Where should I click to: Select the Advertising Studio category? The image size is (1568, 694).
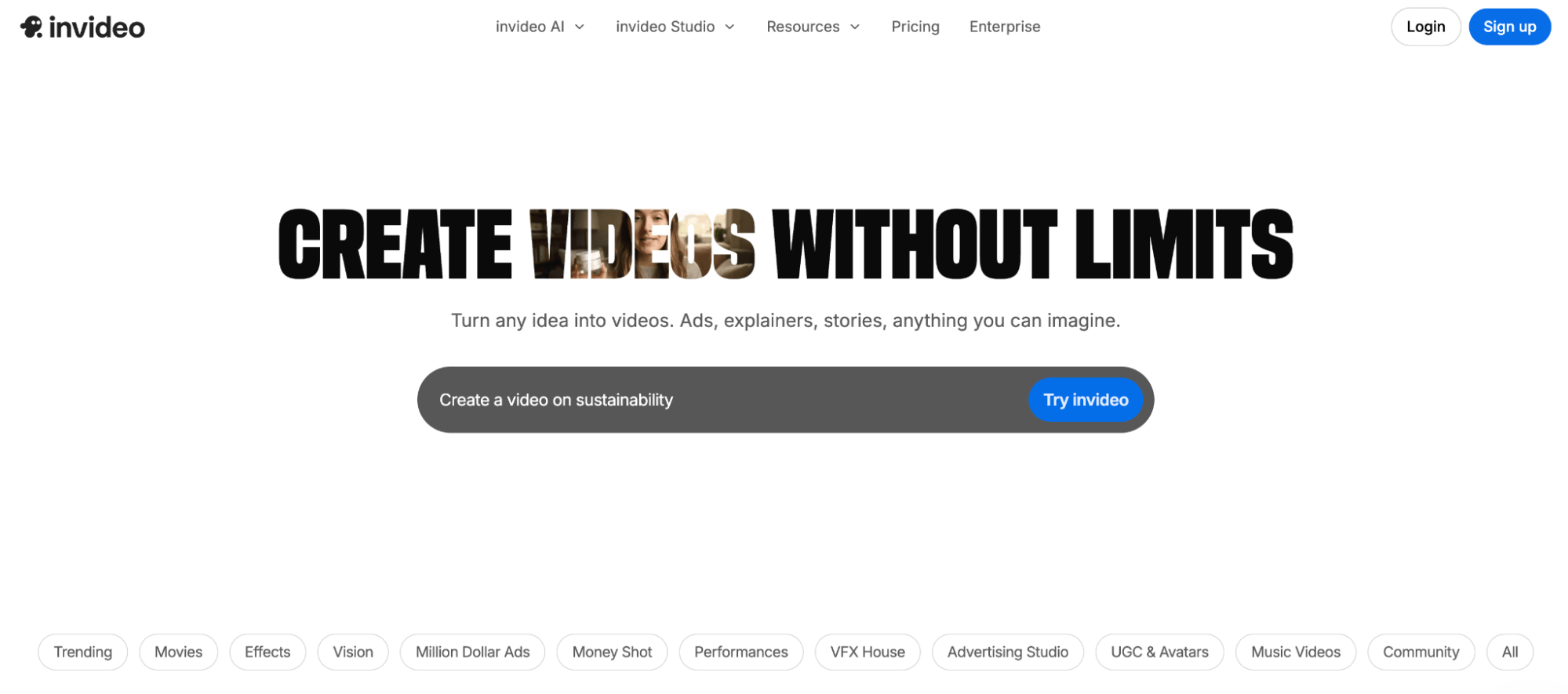[1007, 652]
